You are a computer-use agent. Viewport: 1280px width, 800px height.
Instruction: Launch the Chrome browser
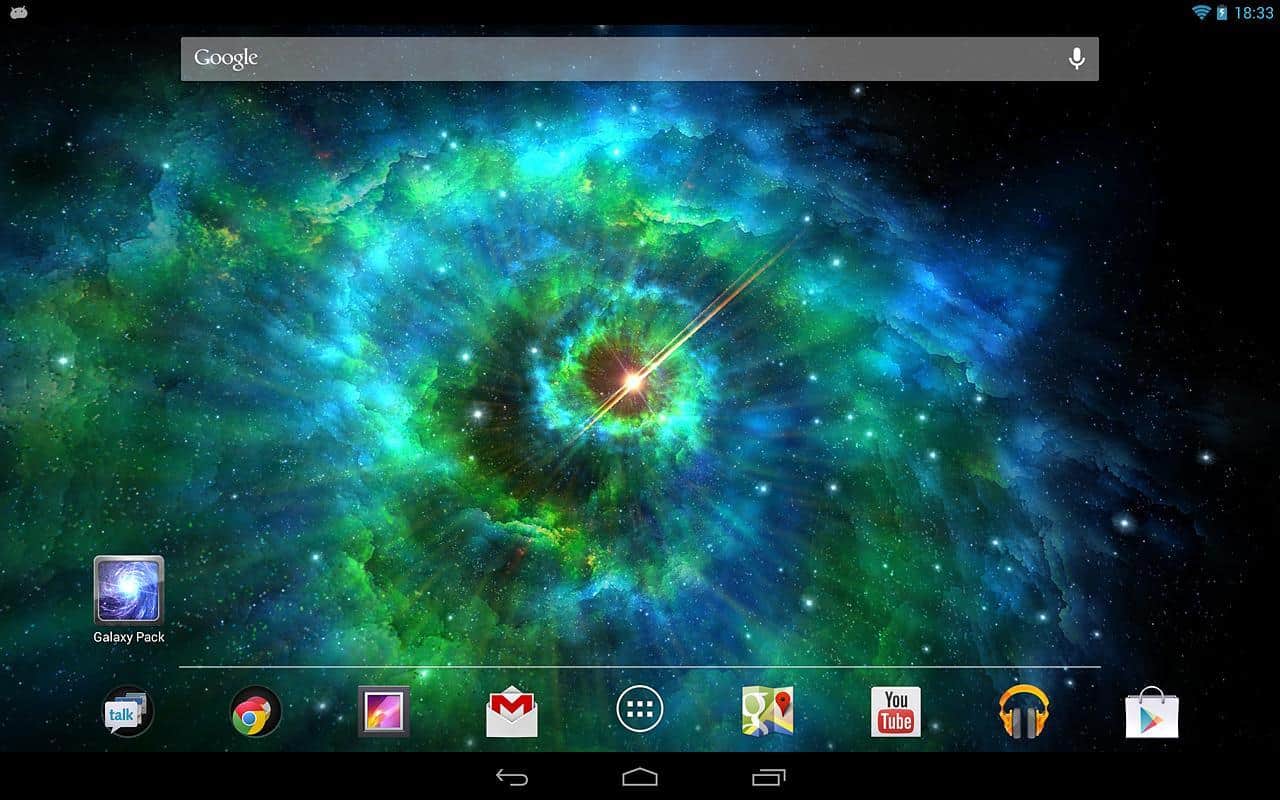tap(256, 711)
